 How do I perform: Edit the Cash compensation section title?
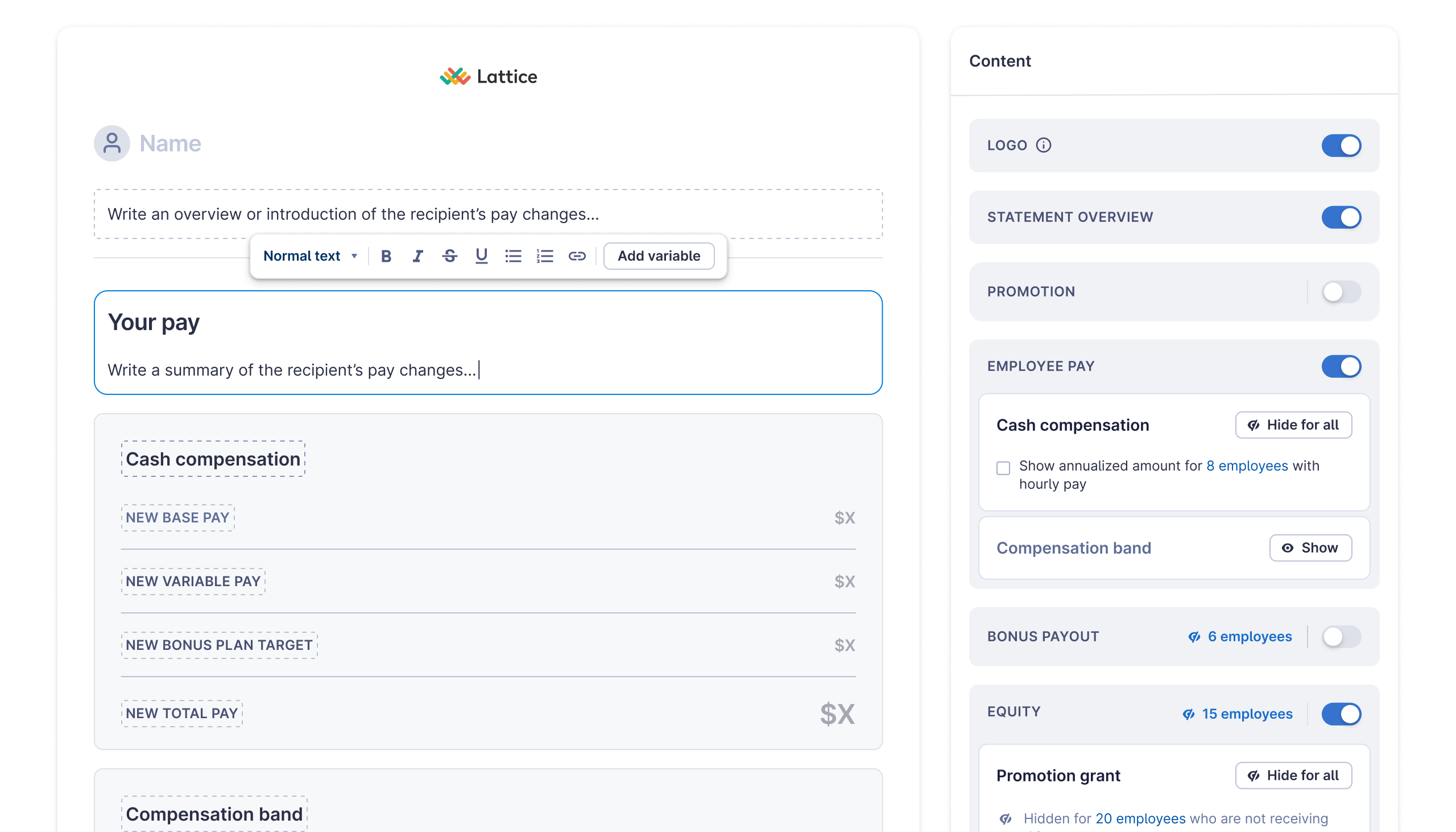pos(213,459)
